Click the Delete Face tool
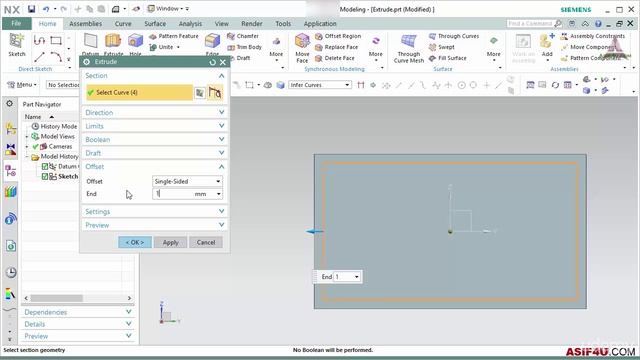This screenshot has height=360, width=640. [335, 58]
